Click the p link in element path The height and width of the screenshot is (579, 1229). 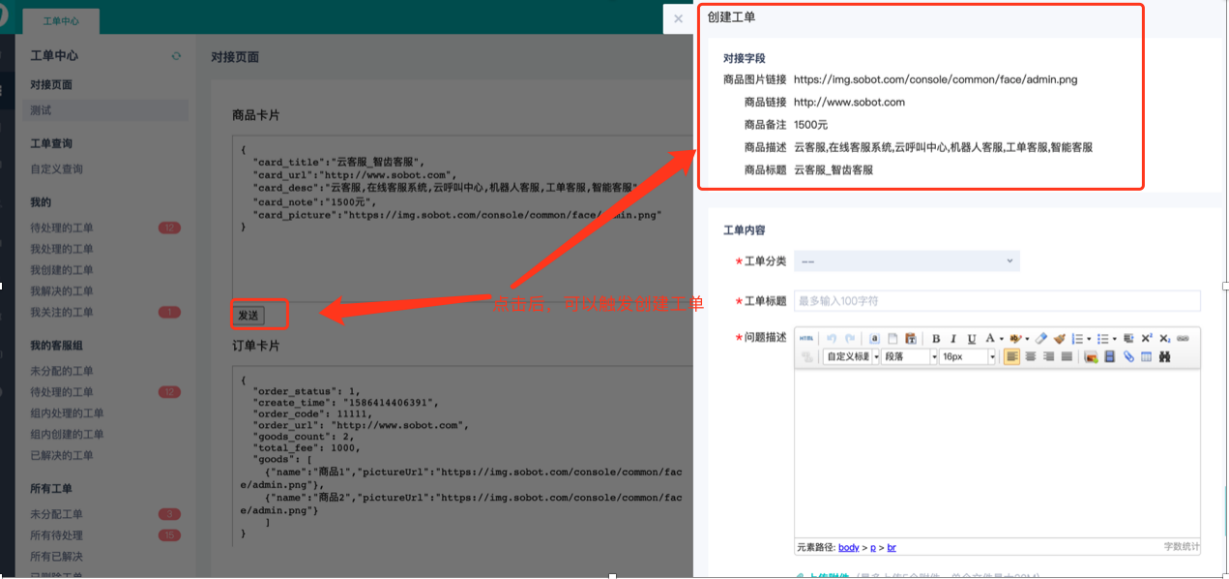pos(872,547)
